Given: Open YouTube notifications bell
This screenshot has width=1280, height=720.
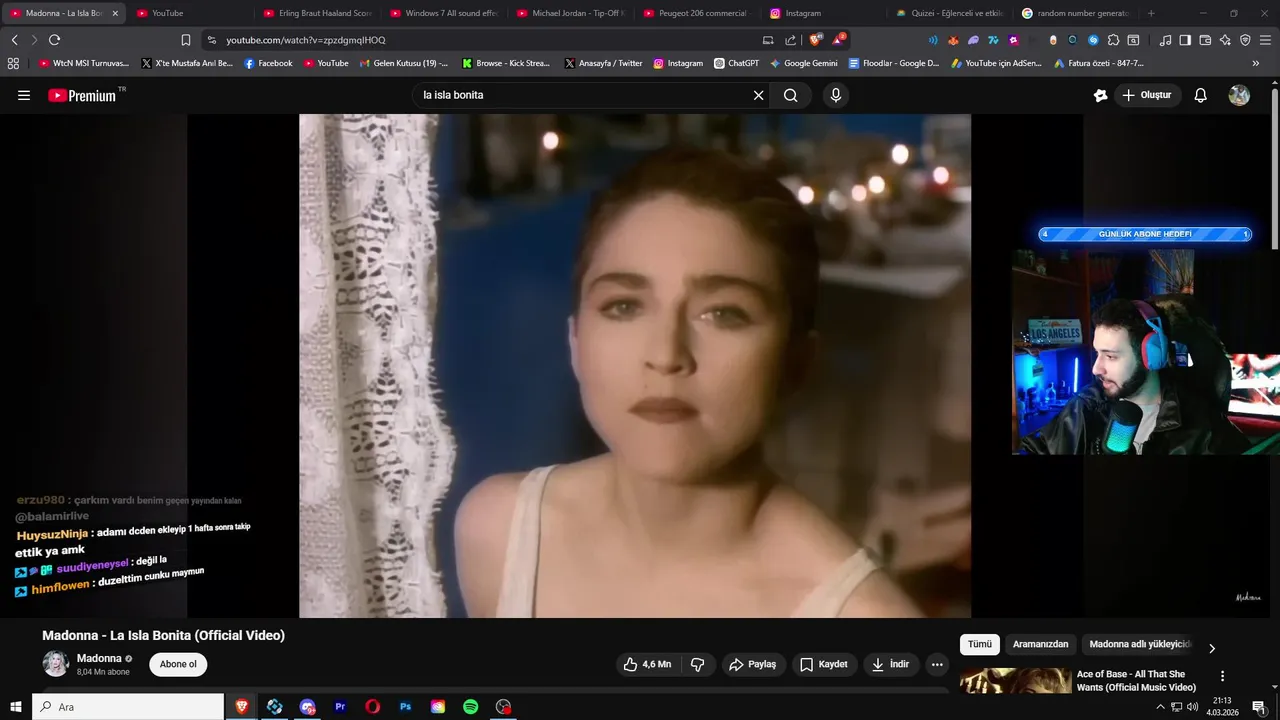Looking at the screenshot, I should point(1201,95).
